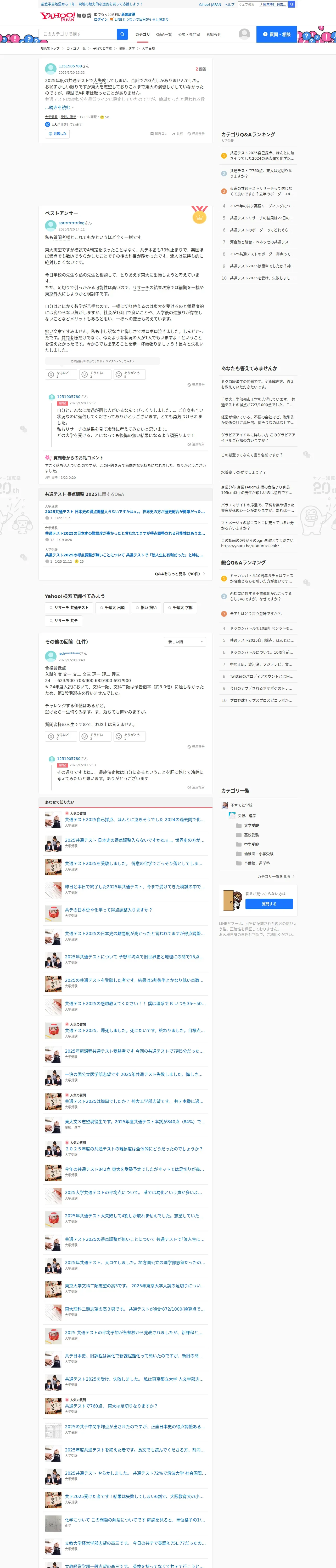Open 予備校、進学塾 folder in category list
The width and height of the screenshot is (336, 1568).
[x=253, y=863]
